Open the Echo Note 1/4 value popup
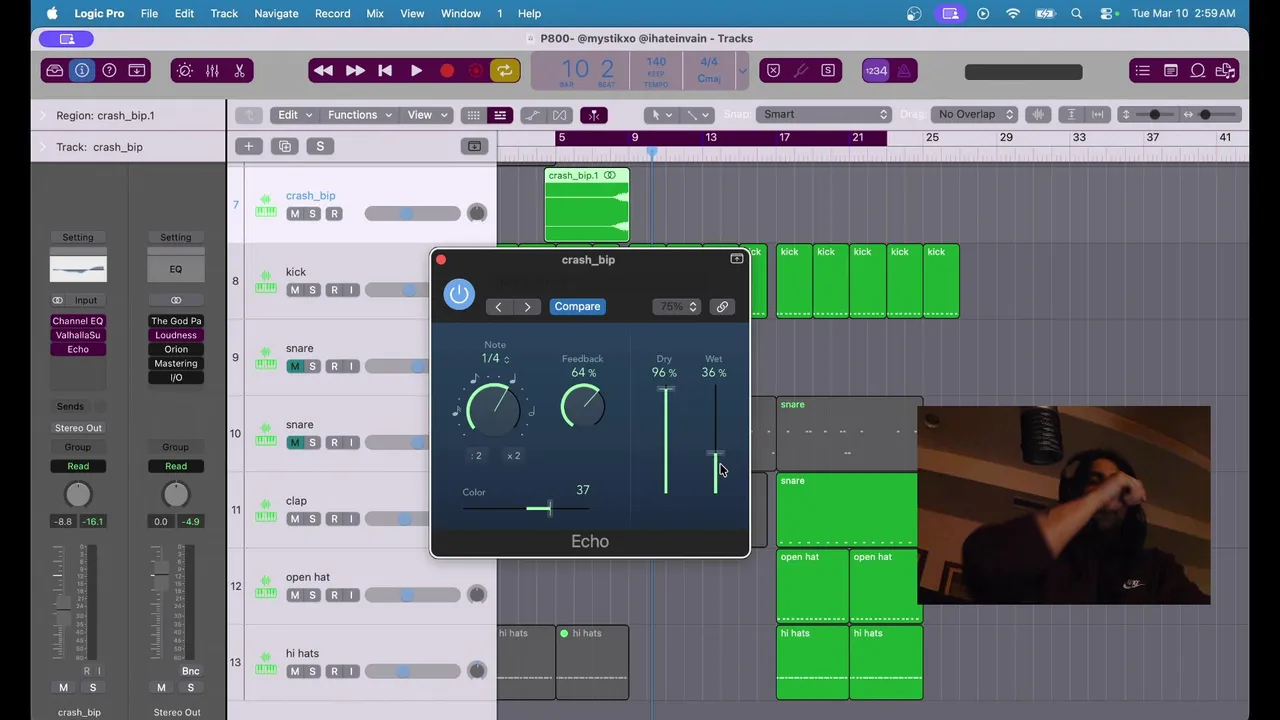Screen dimensions: 1280x720 click(495, 359)
